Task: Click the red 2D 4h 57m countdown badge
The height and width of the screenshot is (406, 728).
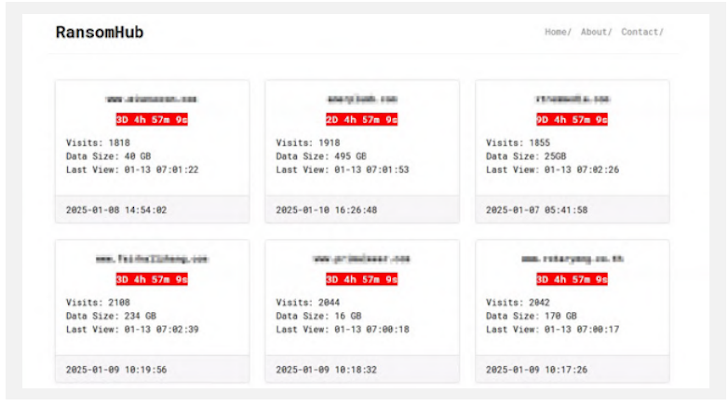Action: click(362, 119)
